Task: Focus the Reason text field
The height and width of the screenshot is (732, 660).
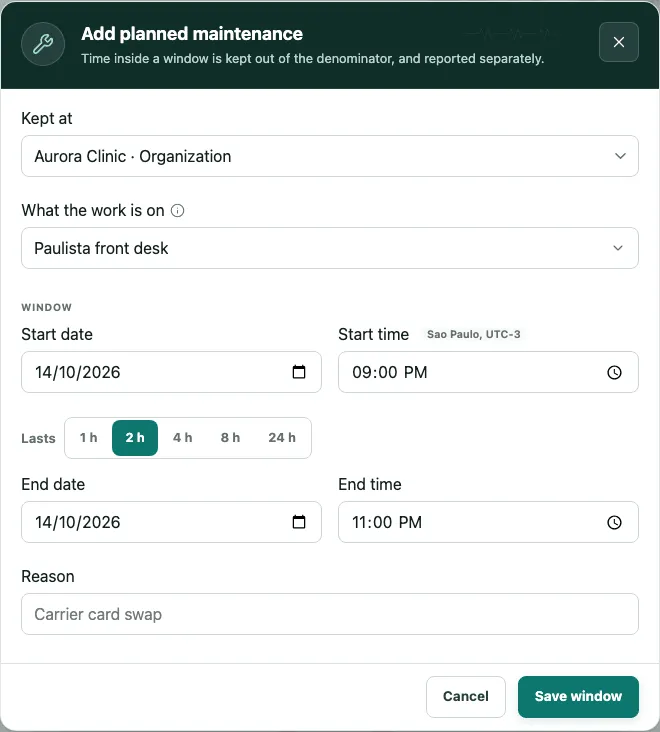Action: point(330,614)
